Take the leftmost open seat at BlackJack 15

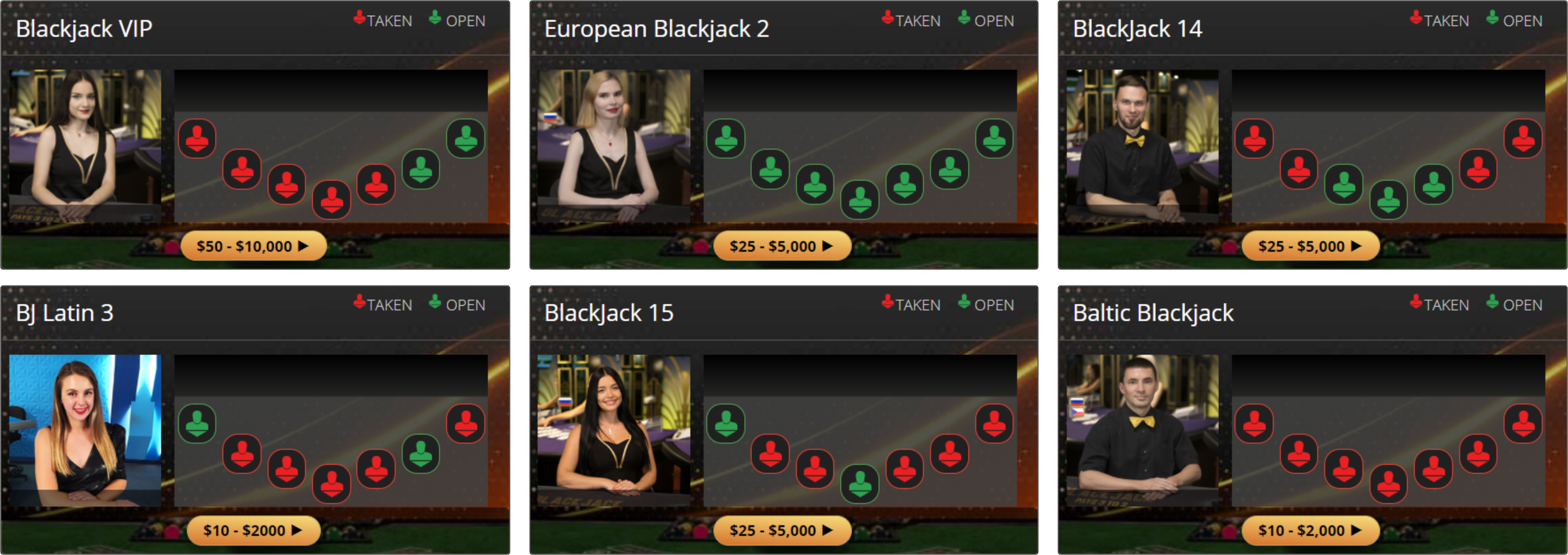725,424
